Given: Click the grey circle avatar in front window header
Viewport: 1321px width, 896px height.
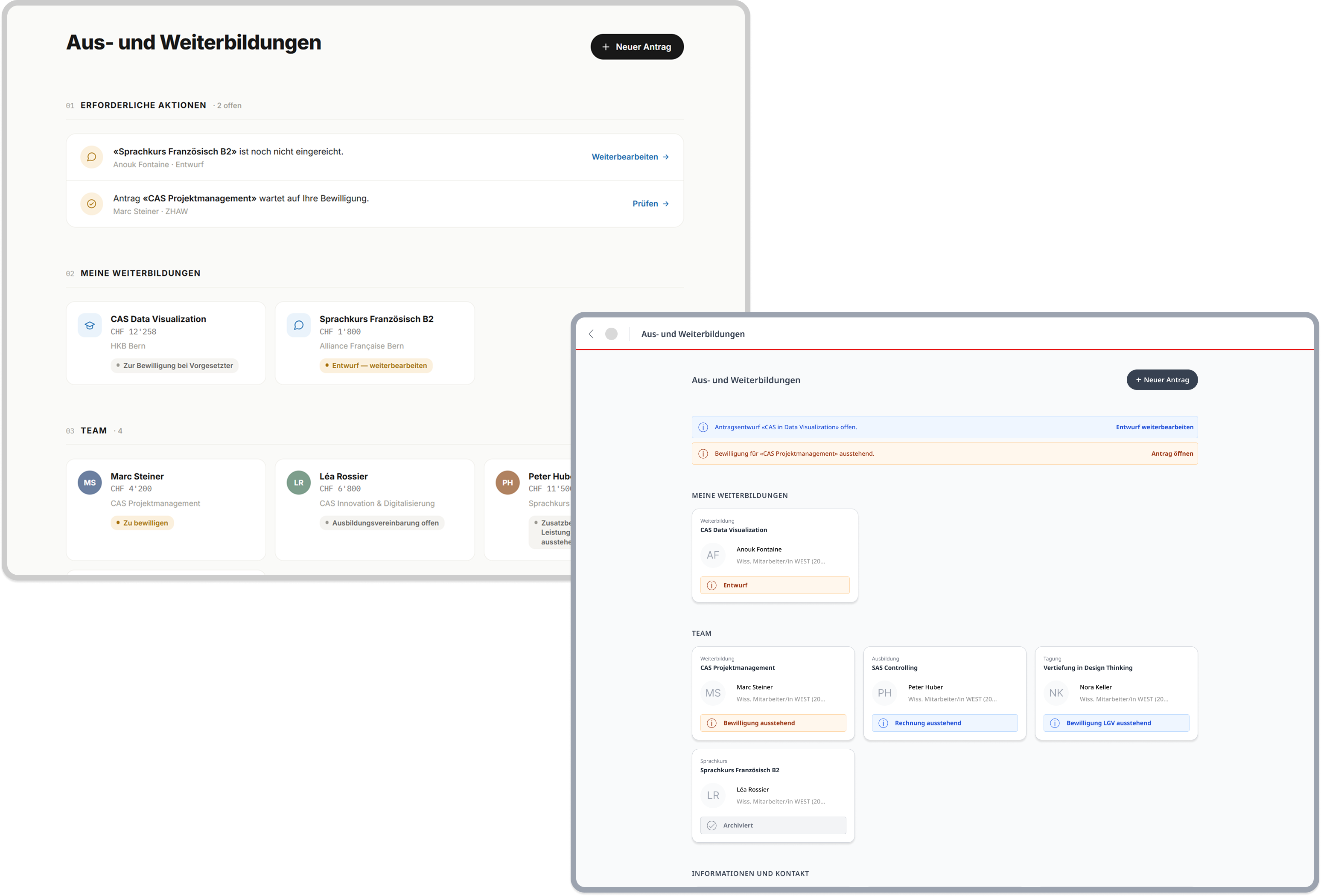Looking at the screenshot, I should 611,334.
